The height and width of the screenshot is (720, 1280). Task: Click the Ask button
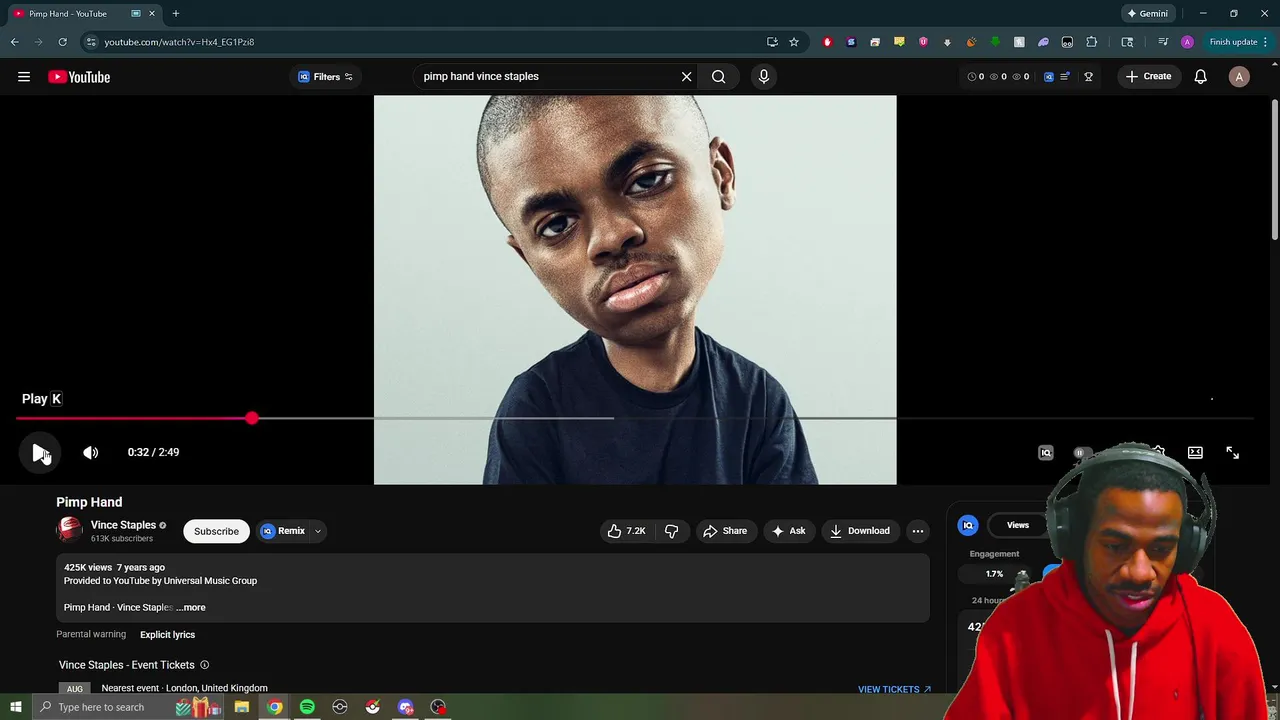coord(788,531)
